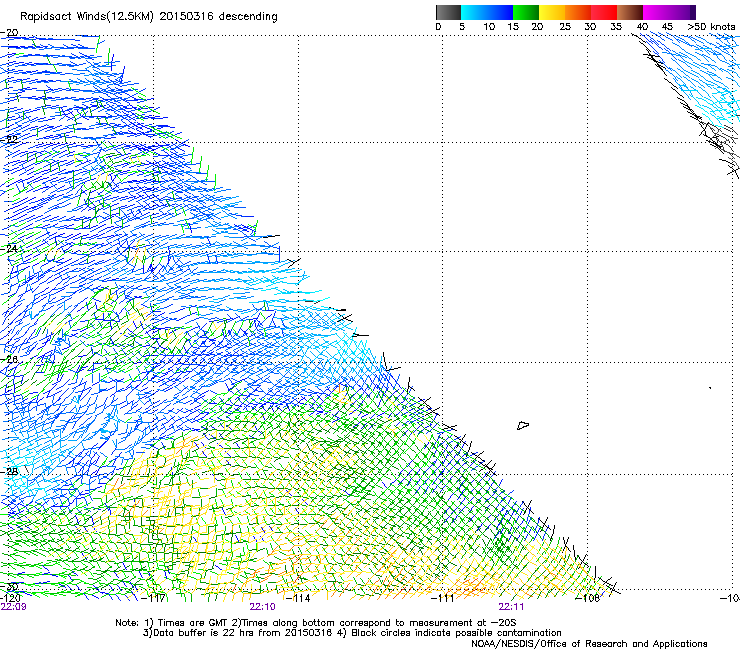The height and width of the screenshot is (650, 740).
Task: Click the purple time label 22:10
Action: pyautogui.click(x=262, y=607)
